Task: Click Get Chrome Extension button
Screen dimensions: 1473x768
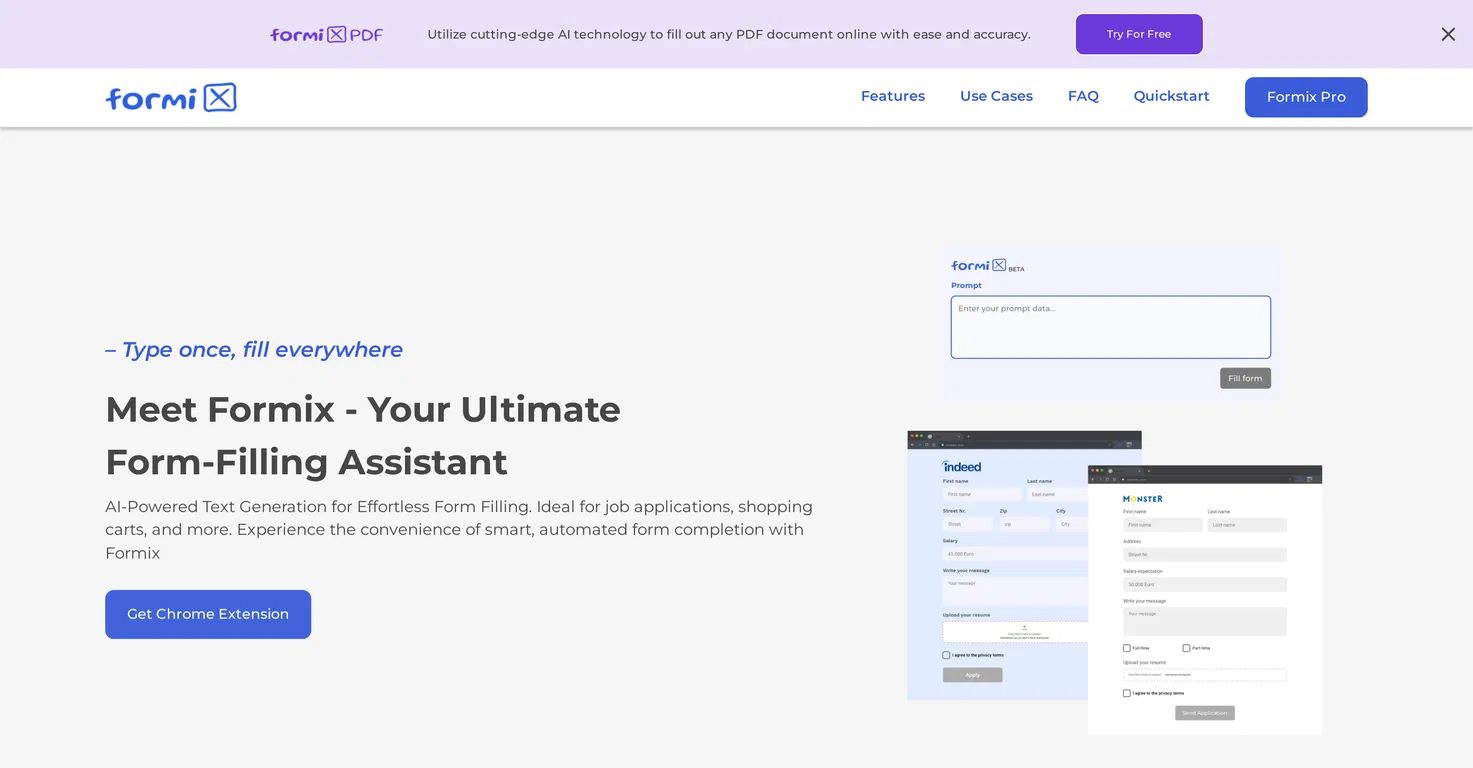Action: point(208,614)
